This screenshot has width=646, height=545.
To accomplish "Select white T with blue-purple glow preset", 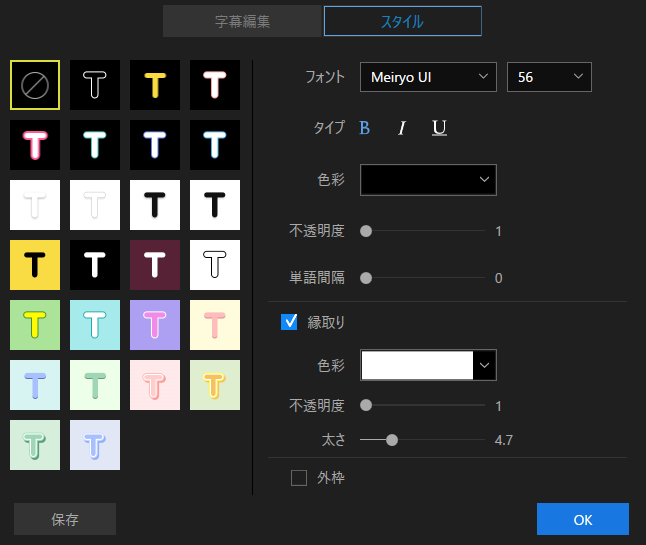I will coord(155,145).
